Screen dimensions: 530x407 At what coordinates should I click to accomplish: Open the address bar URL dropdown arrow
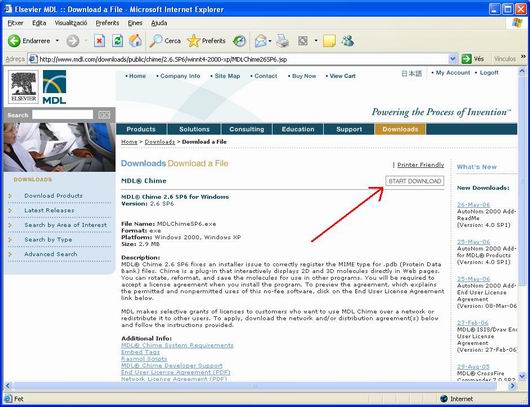click(x=453, y=59)
